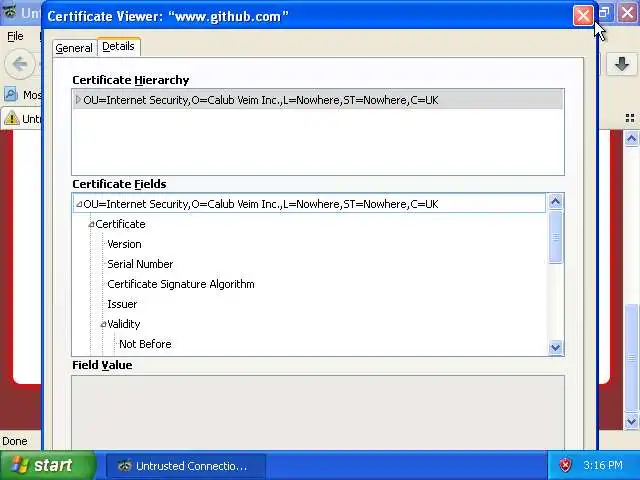Select Certificate Signature Algorithm field
This screenshot has height=480, width=640.
181,284
